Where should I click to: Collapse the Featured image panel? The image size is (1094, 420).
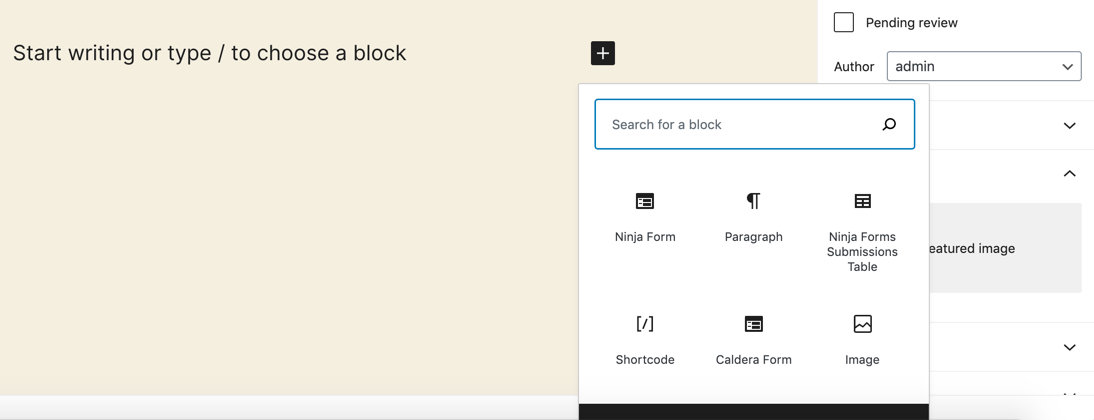coord(1069,174)
